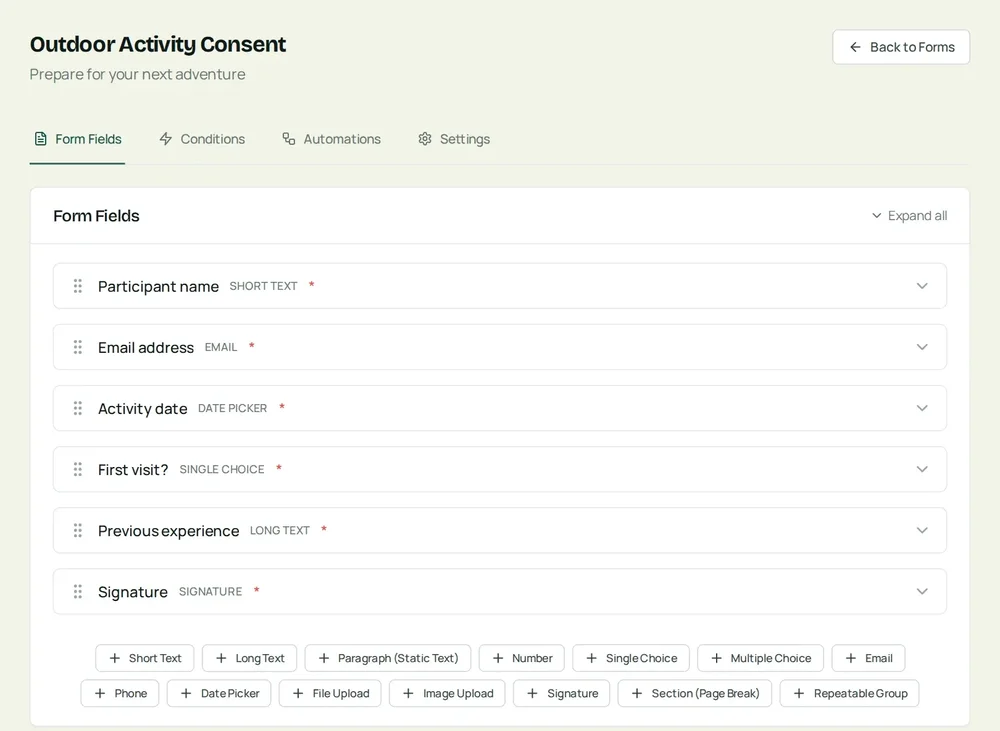The image size is (1000, 731).
Task: Go back to Forms
Action: click(x=901, y=47)
